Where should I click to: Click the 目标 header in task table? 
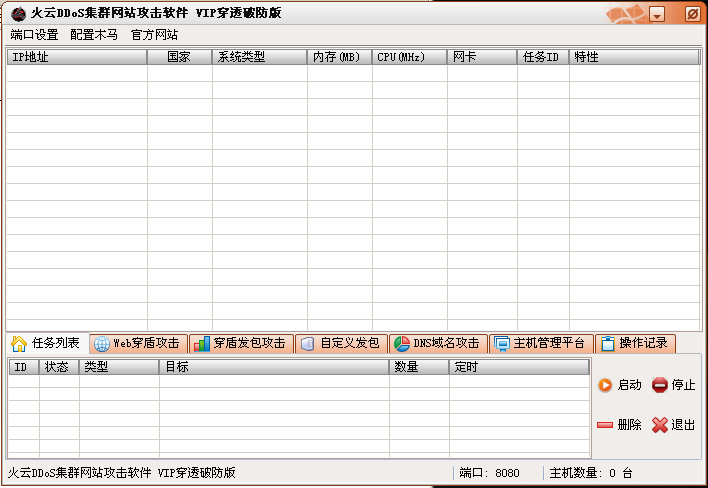click(274, 367)
